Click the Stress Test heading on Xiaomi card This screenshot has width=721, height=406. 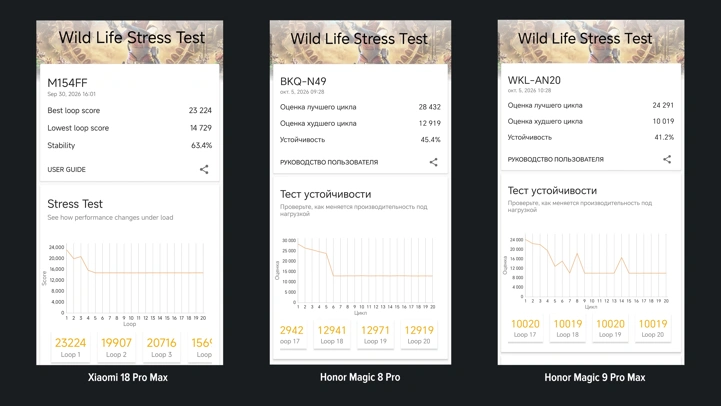click(x=75, y=204)
